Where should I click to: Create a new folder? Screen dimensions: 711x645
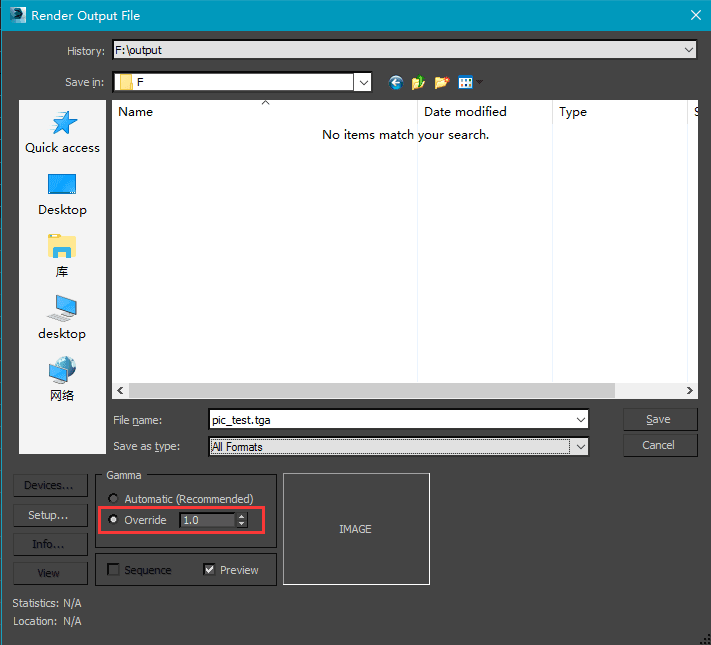tap(441, 82)
